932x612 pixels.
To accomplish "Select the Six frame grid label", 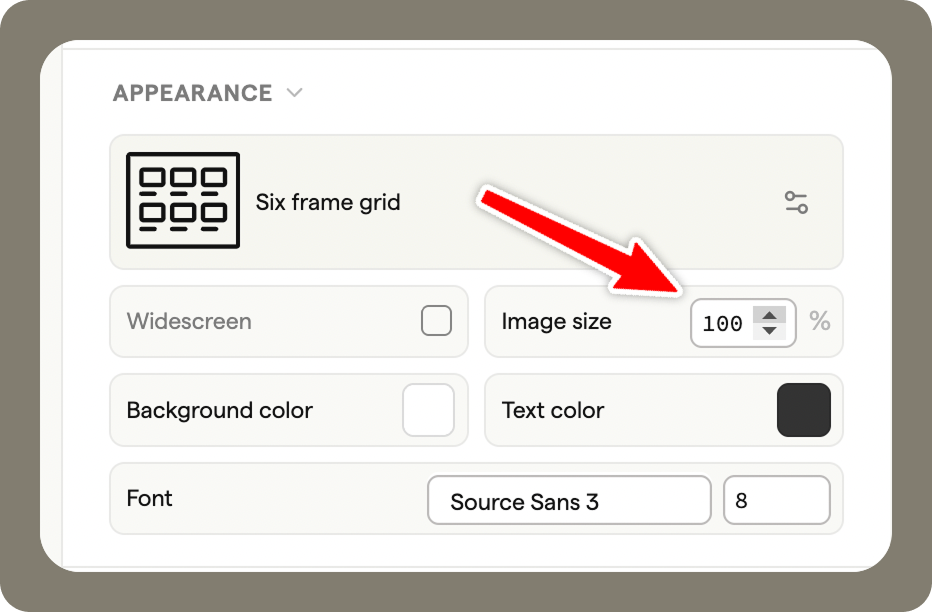I will coord(328,202).
